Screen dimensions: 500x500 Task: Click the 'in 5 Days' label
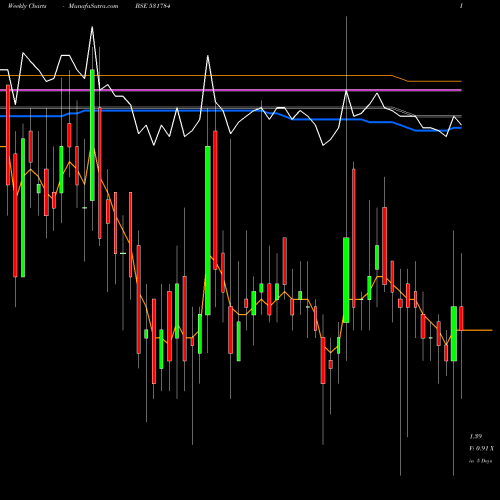pyautogui.click(x=480, y=461)
